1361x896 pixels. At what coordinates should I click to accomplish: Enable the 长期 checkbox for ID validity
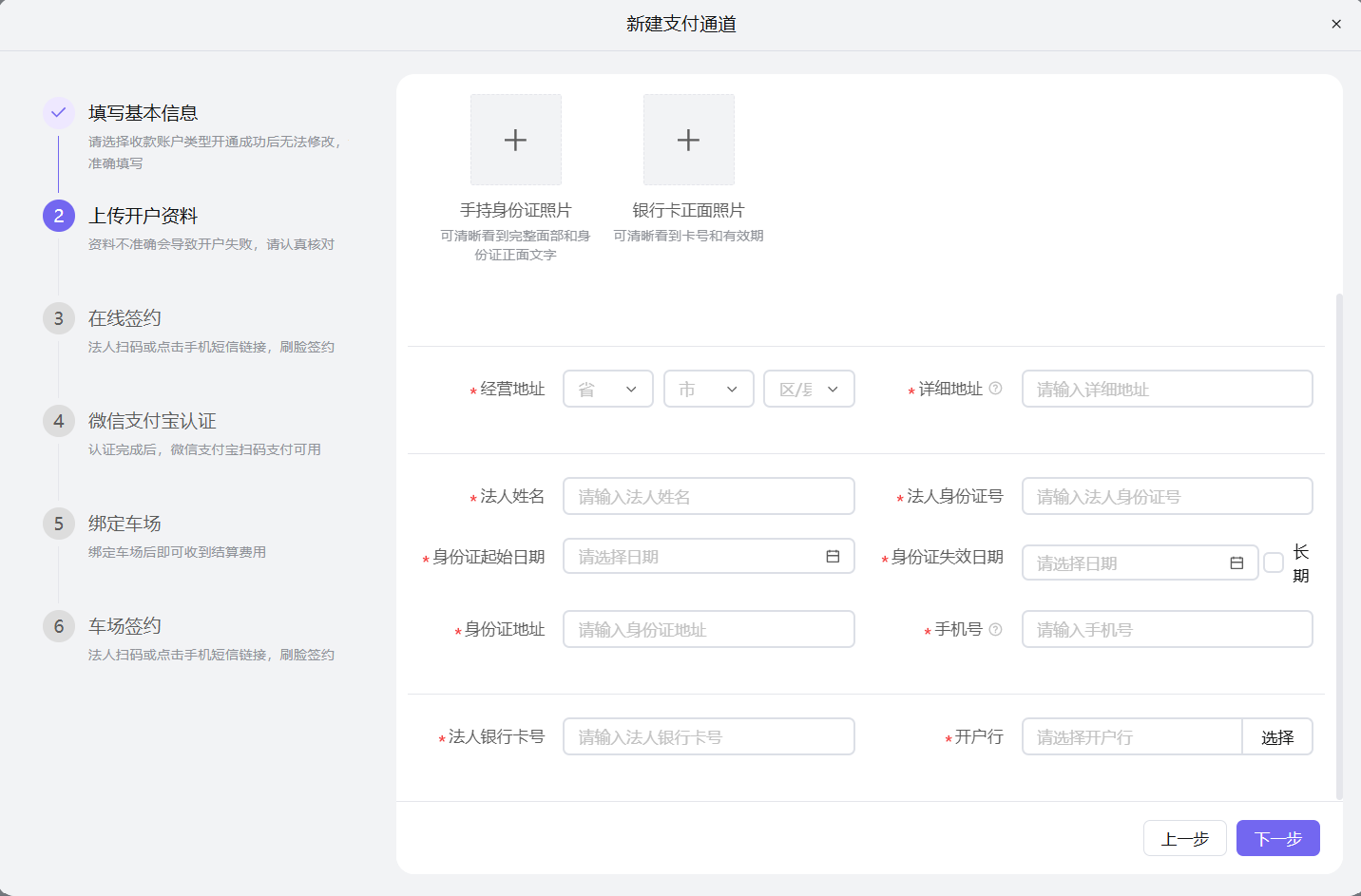click(1274, 562)
